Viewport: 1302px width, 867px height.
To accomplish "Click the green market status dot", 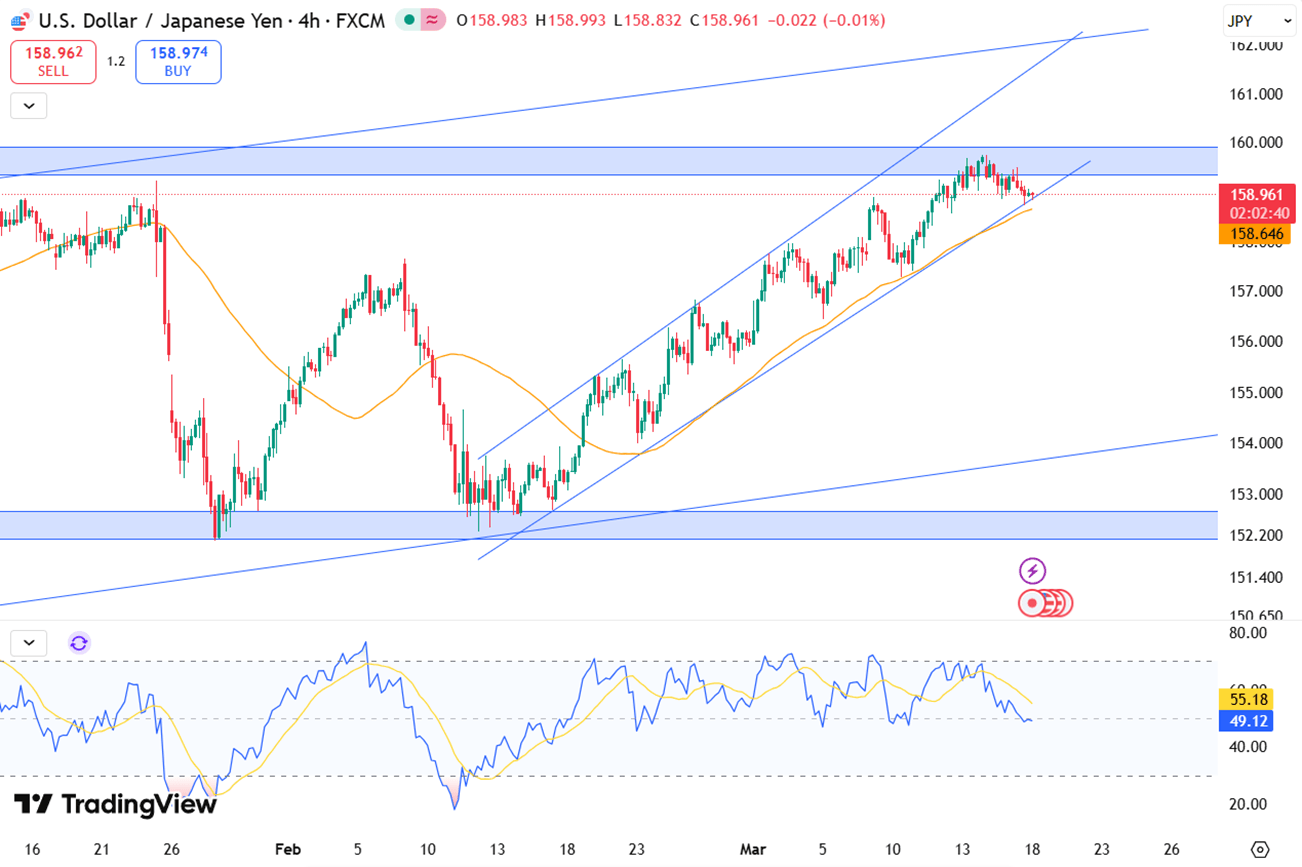I will (410, 20).
